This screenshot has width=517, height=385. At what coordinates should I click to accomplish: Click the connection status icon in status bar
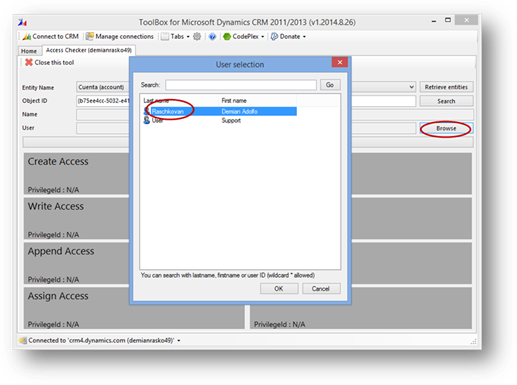point(22,340)
